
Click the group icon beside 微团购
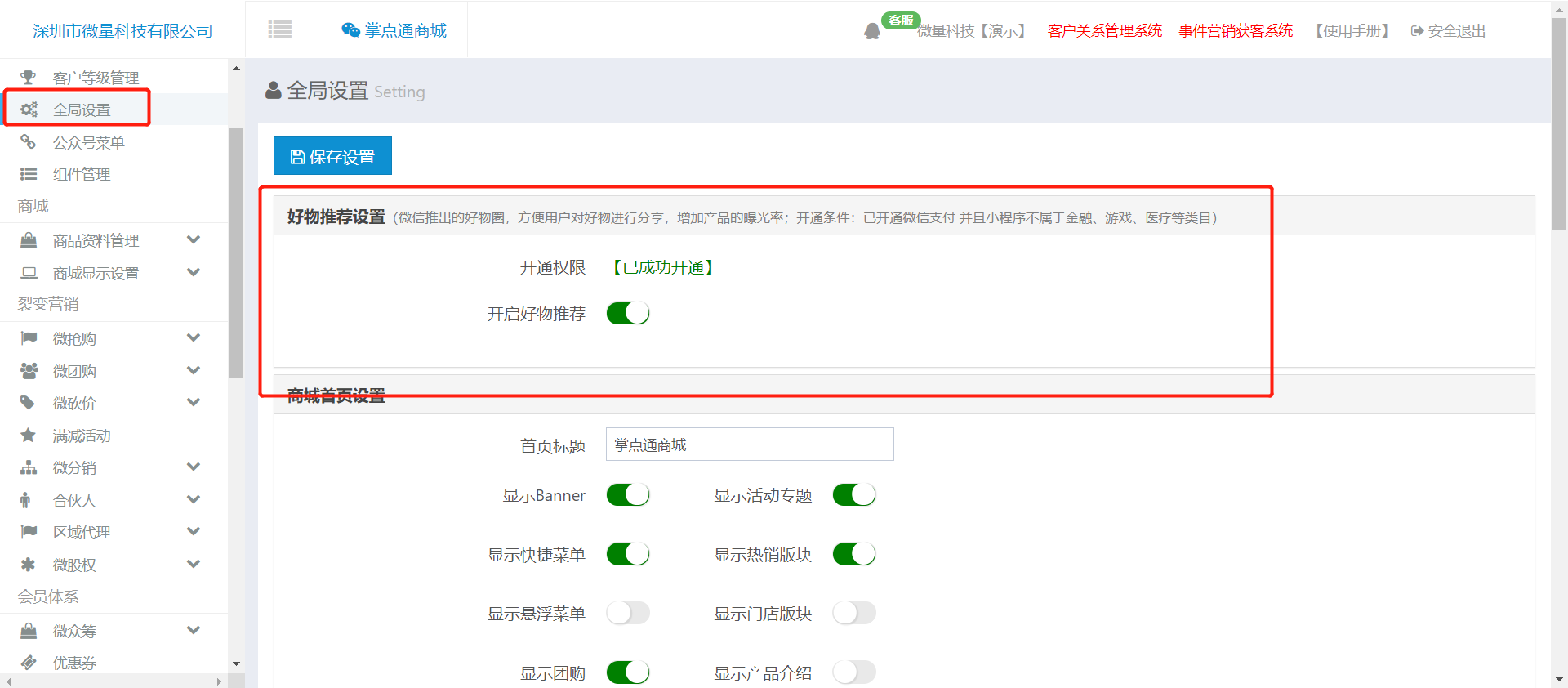tap(29, 371)
